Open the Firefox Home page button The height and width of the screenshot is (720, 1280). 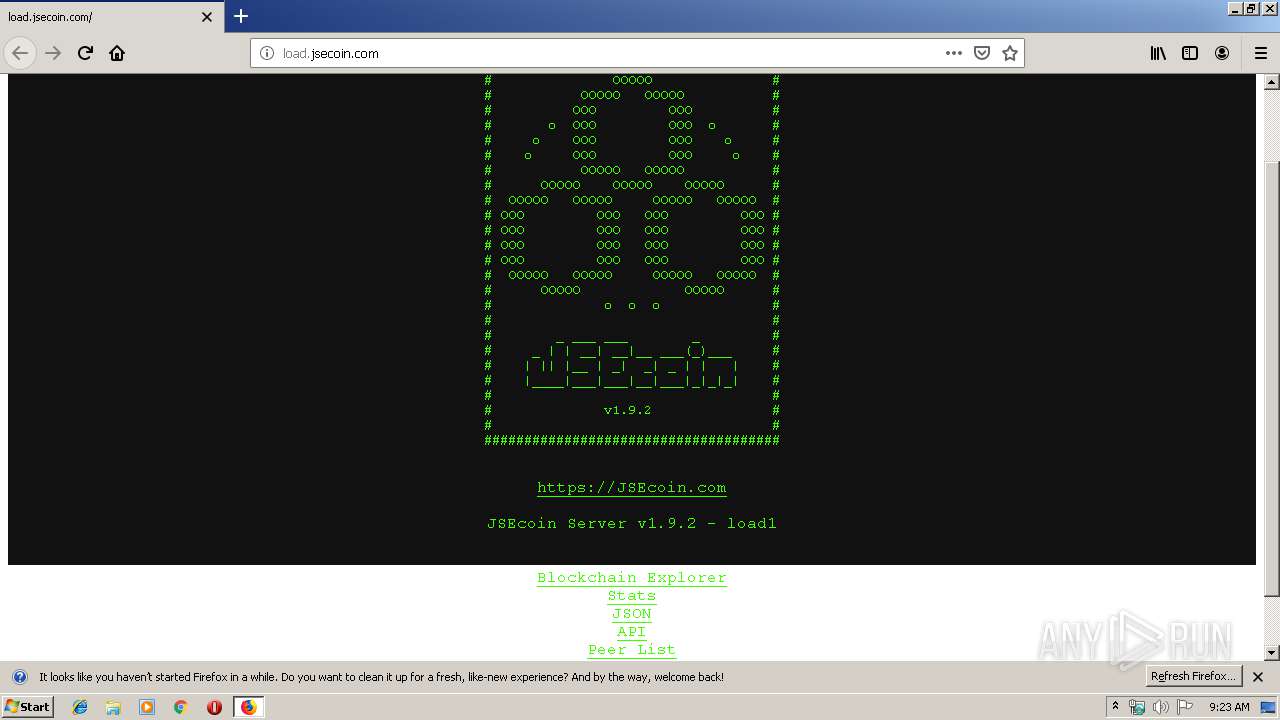point(117,53)
